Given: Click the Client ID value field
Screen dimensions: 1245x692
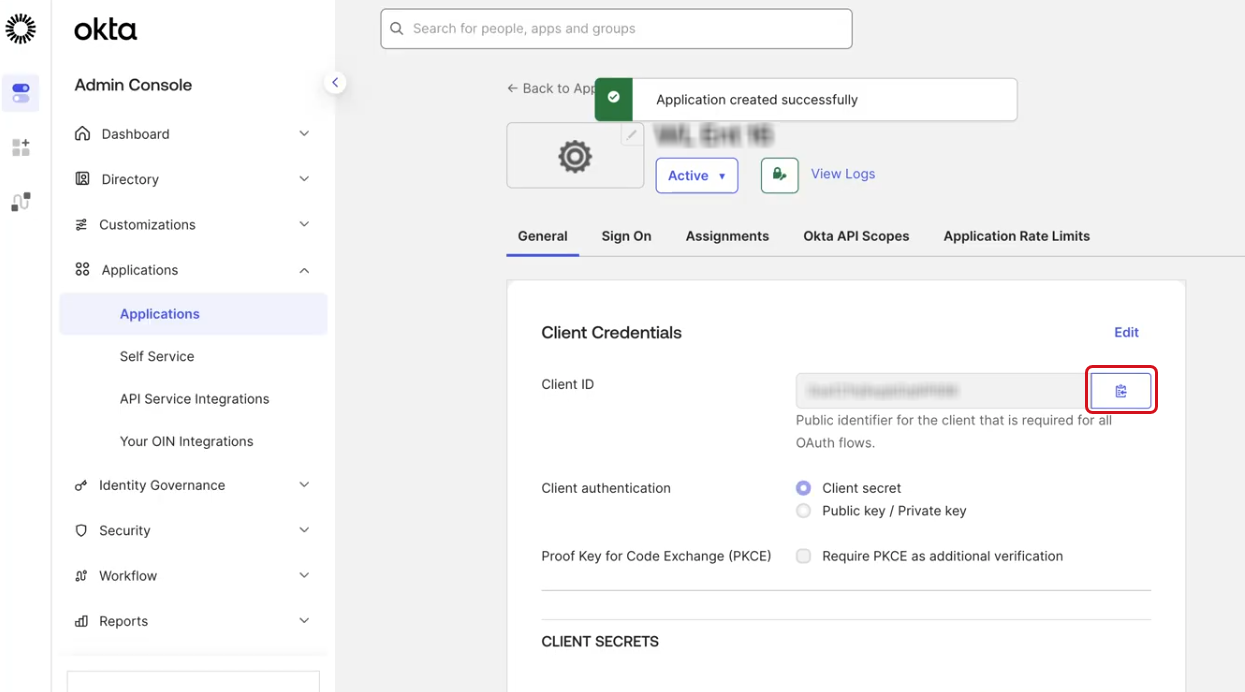Looking at the screenshot, I should click(x=942, y=391).
